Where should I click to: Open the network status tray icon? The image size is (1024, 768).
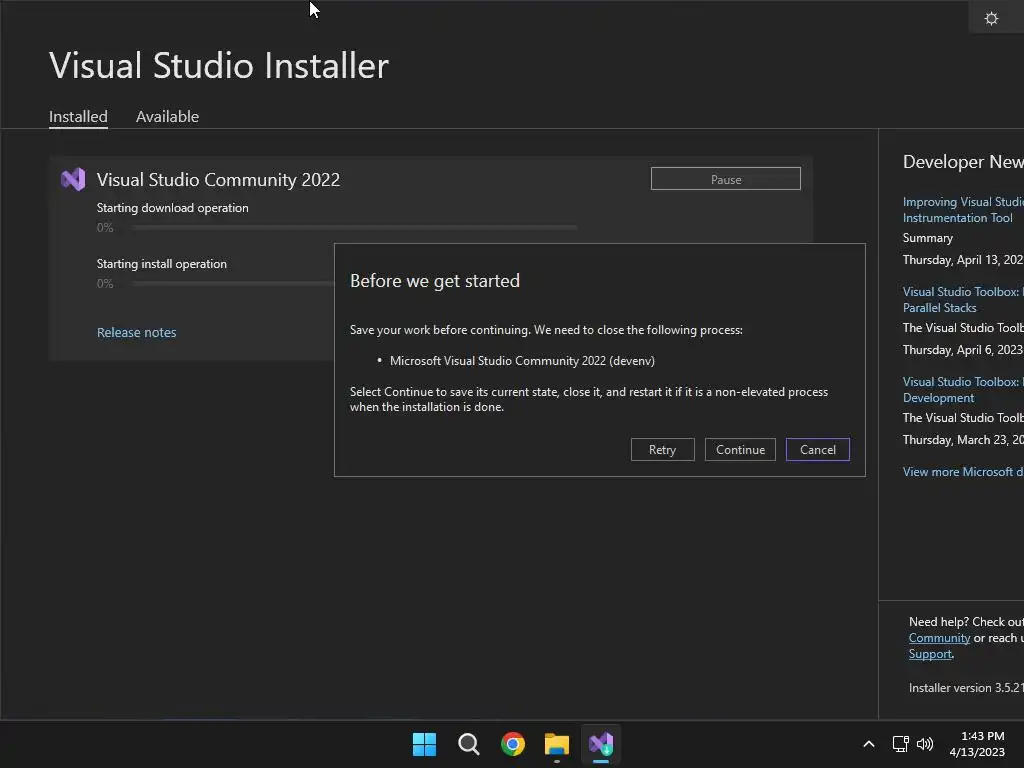[900, 744]
